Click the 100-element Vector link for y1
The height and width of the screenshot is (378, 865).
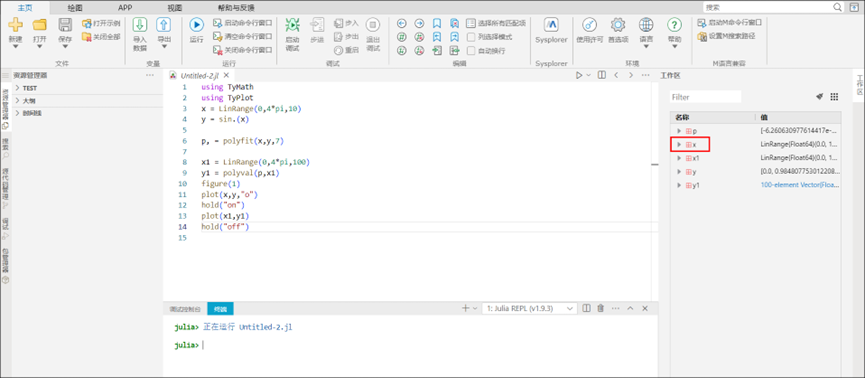coord(799,185)
